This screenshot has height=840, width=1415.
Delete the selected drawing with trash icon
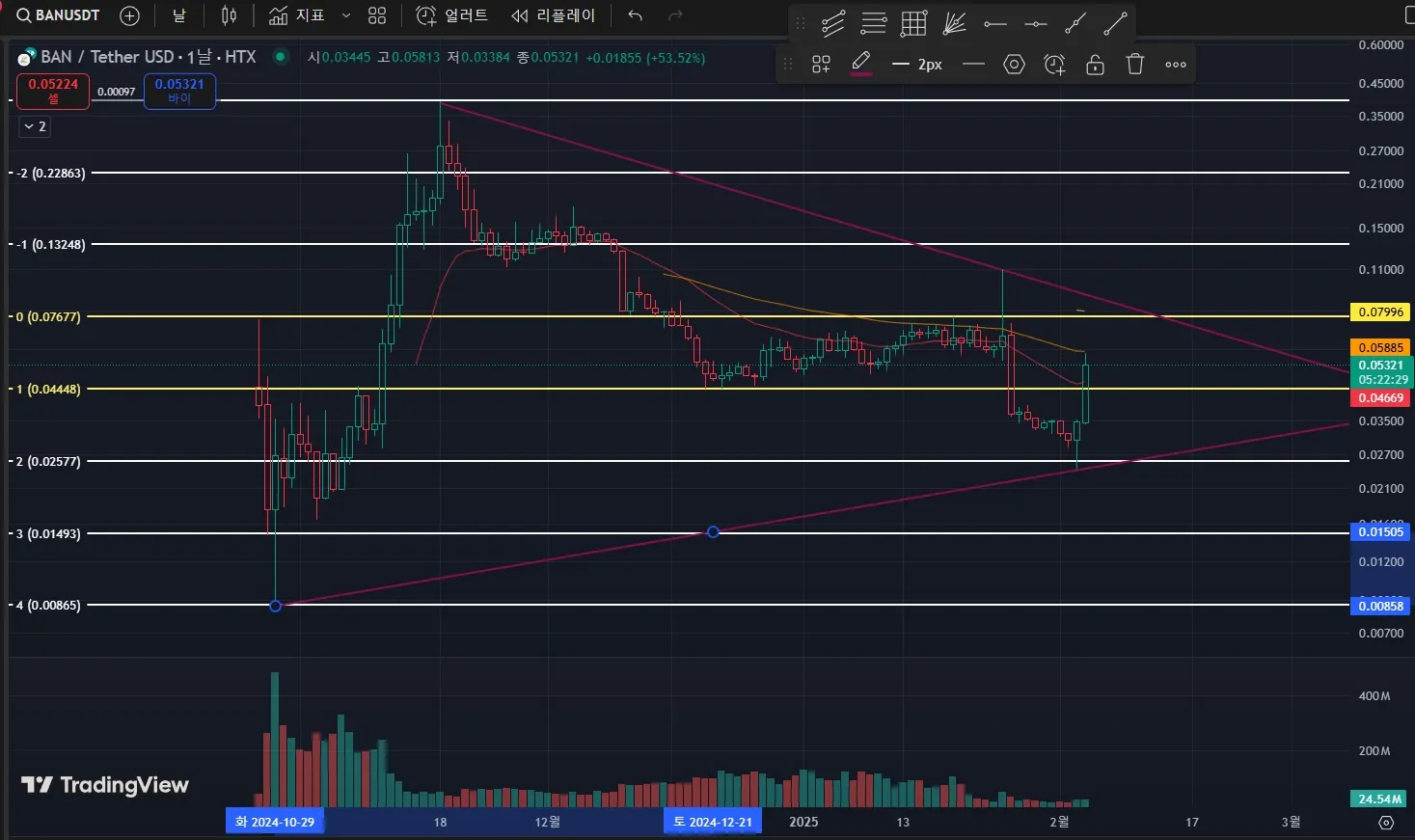click(1135, 65)
